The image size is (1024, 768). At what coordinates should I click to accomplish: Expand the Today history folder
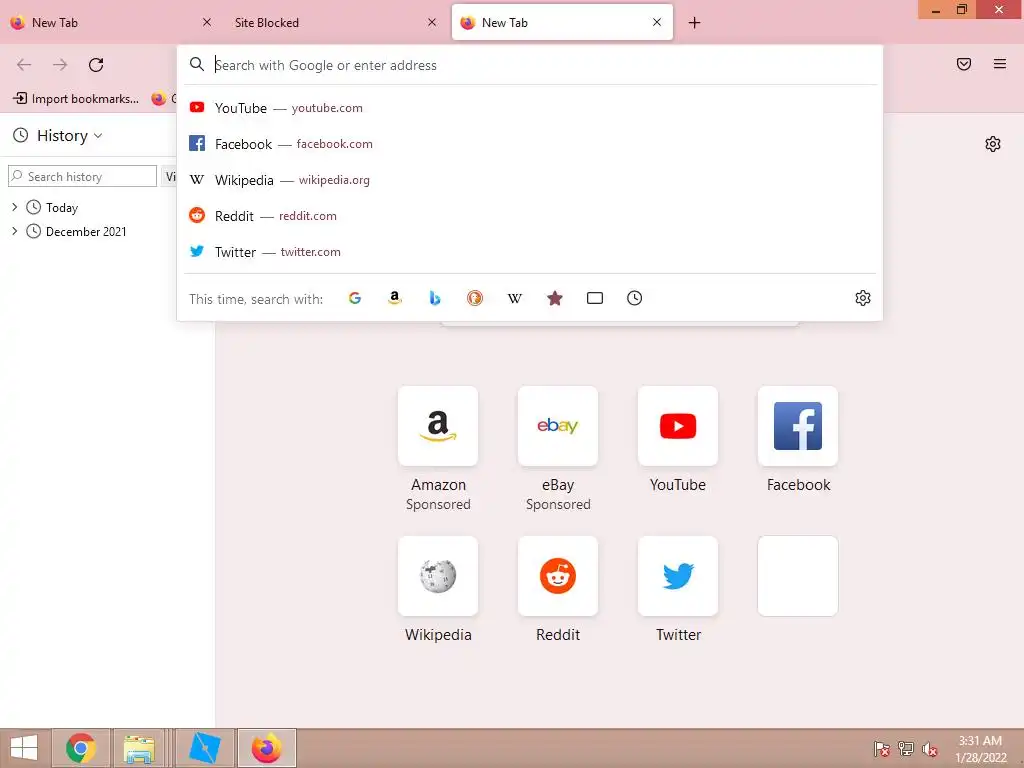[15, 207]
